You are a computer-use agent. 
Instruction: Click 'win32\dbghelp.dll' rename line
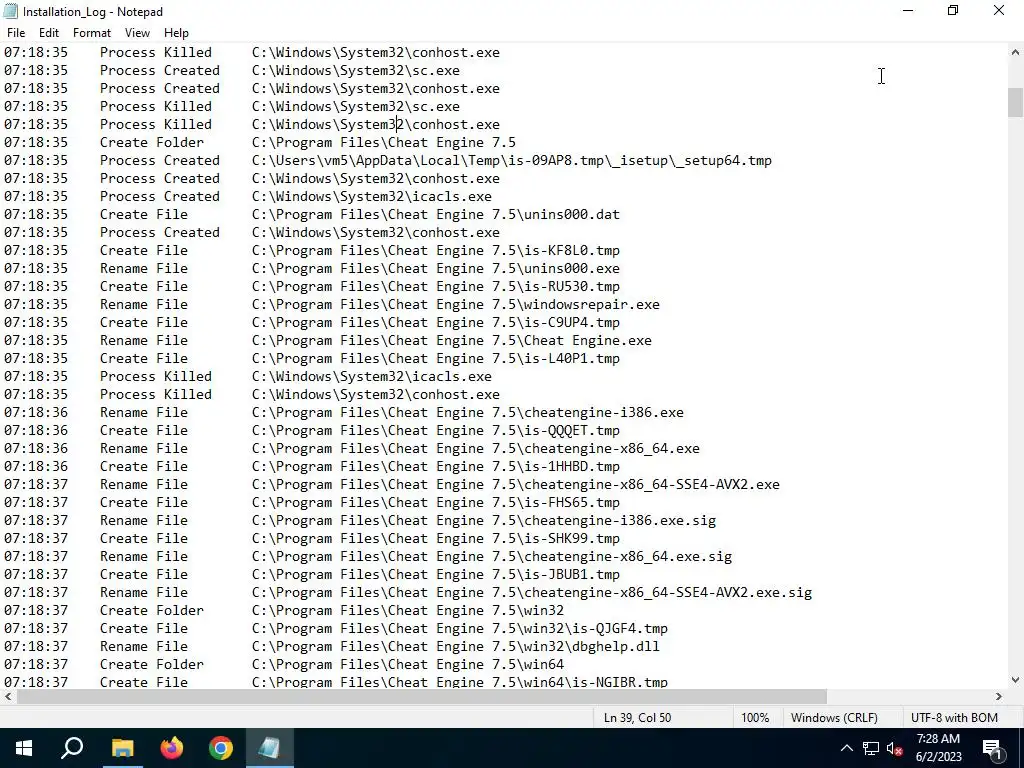click(x=332, y=647)
